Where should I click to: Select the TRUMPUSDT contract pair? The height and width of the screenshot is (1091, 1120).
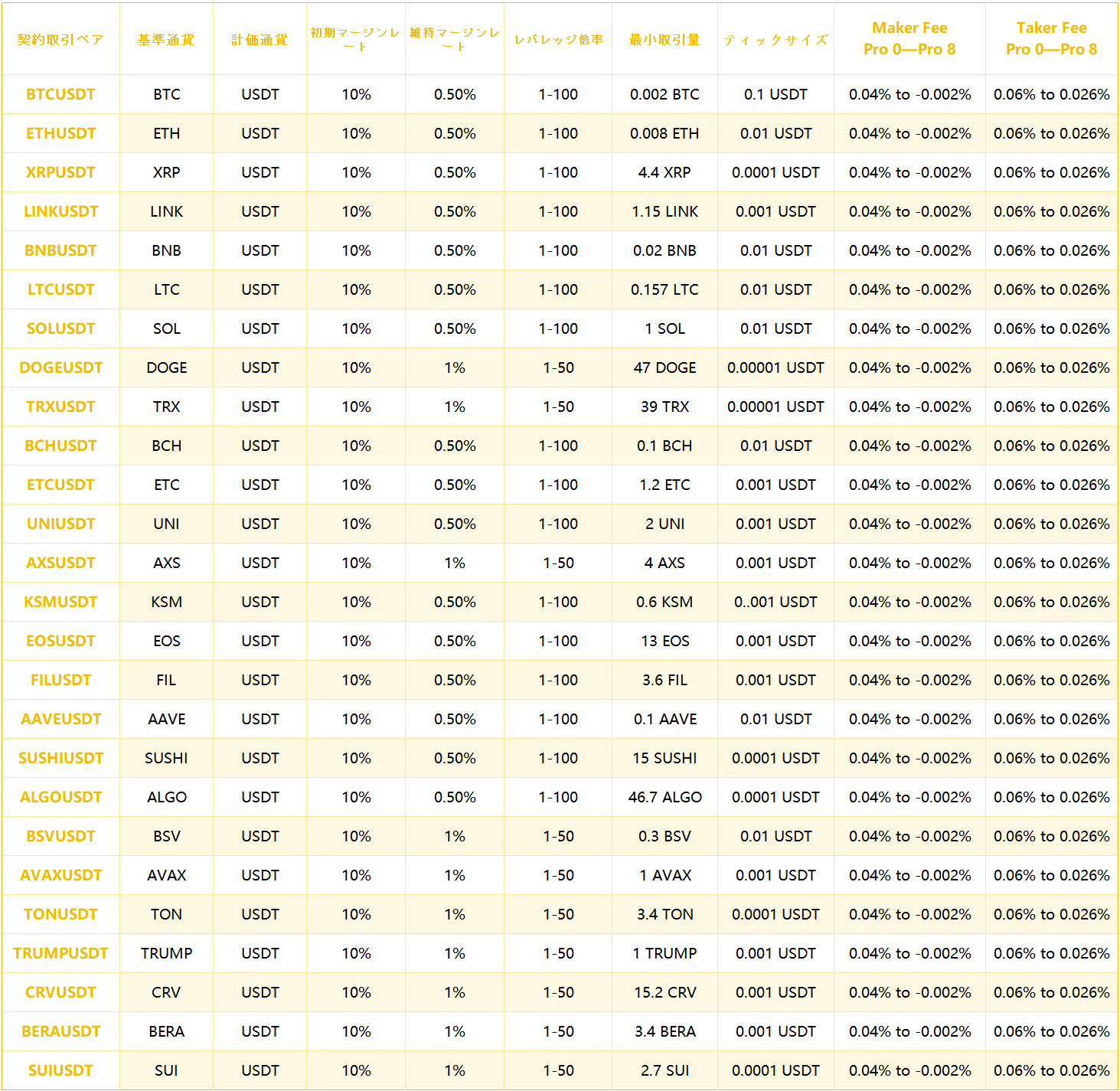point(60,953)
